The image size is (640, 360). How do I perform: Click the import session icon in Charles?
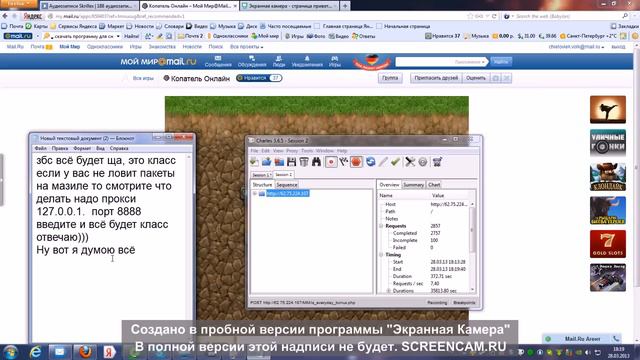[x=279, y=162]
